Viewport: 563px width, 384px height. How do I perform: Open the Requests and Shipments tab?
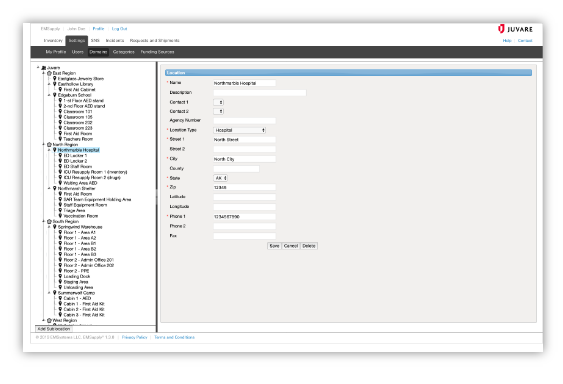[155, 41]
